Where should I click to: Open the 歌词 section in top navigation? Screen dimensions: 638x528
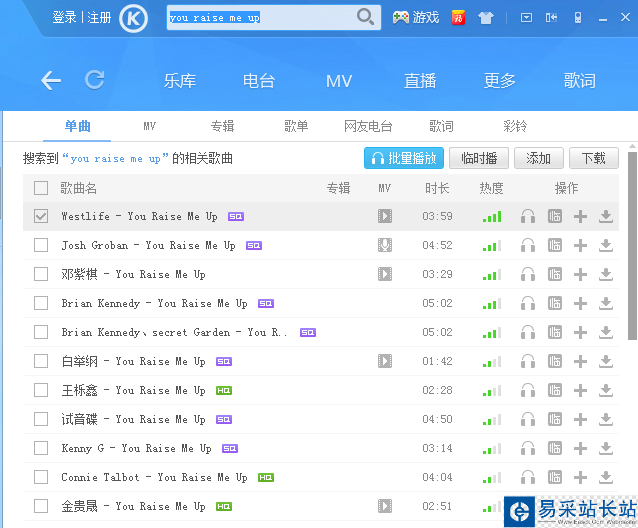coord(579,81)
